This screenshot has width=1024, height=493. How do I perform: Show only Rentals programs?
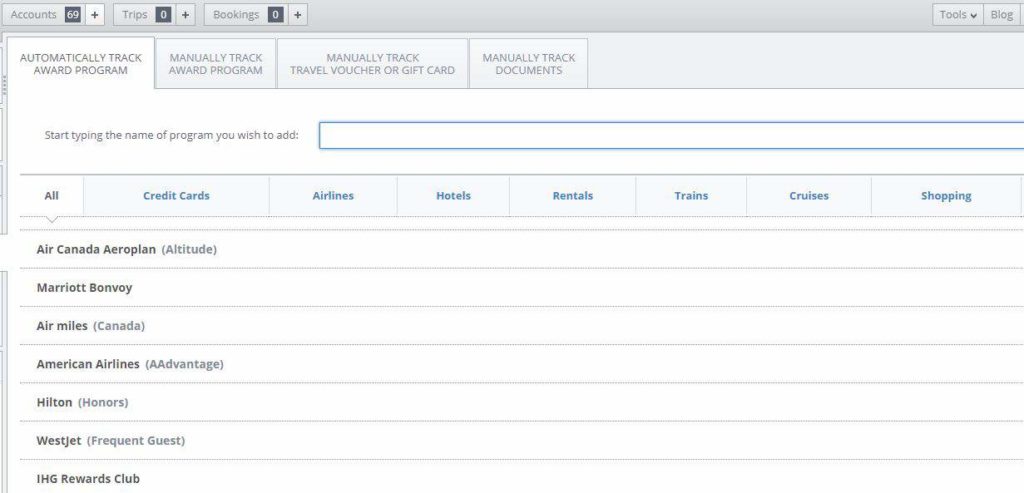point(572,196)
